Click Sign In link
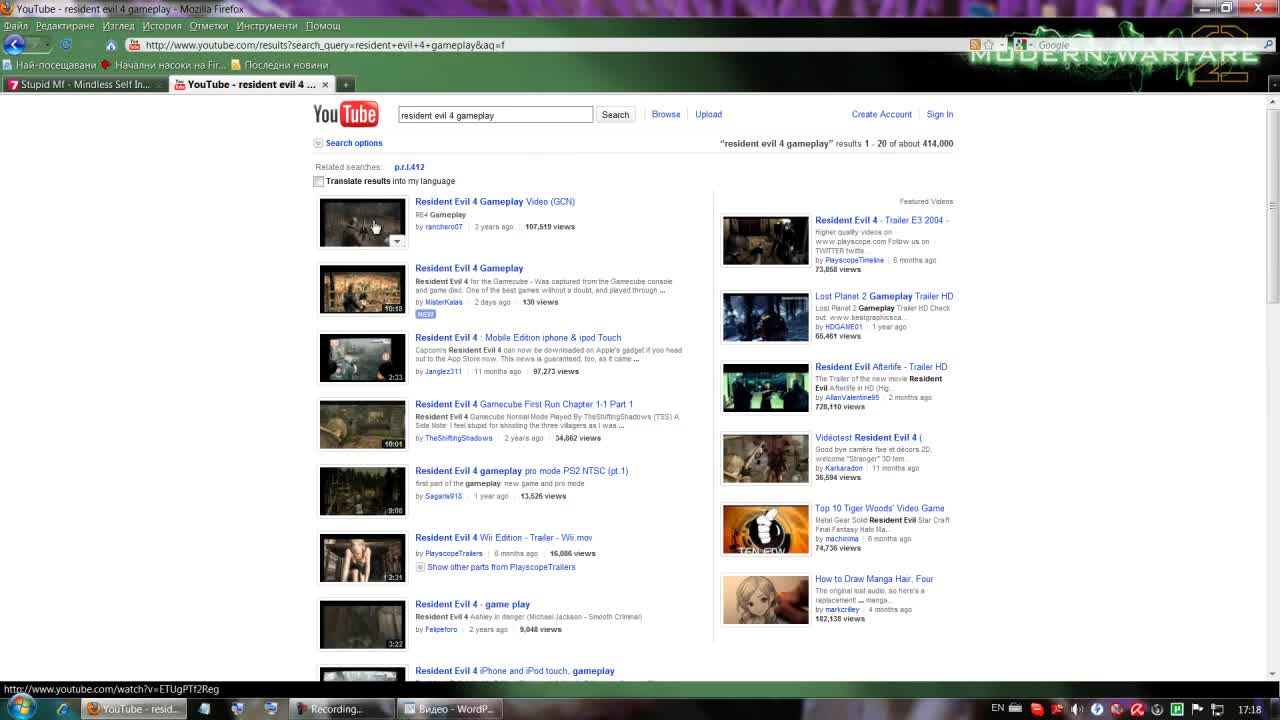Screen dimensions: 1280x720 (x=939, y=114)
